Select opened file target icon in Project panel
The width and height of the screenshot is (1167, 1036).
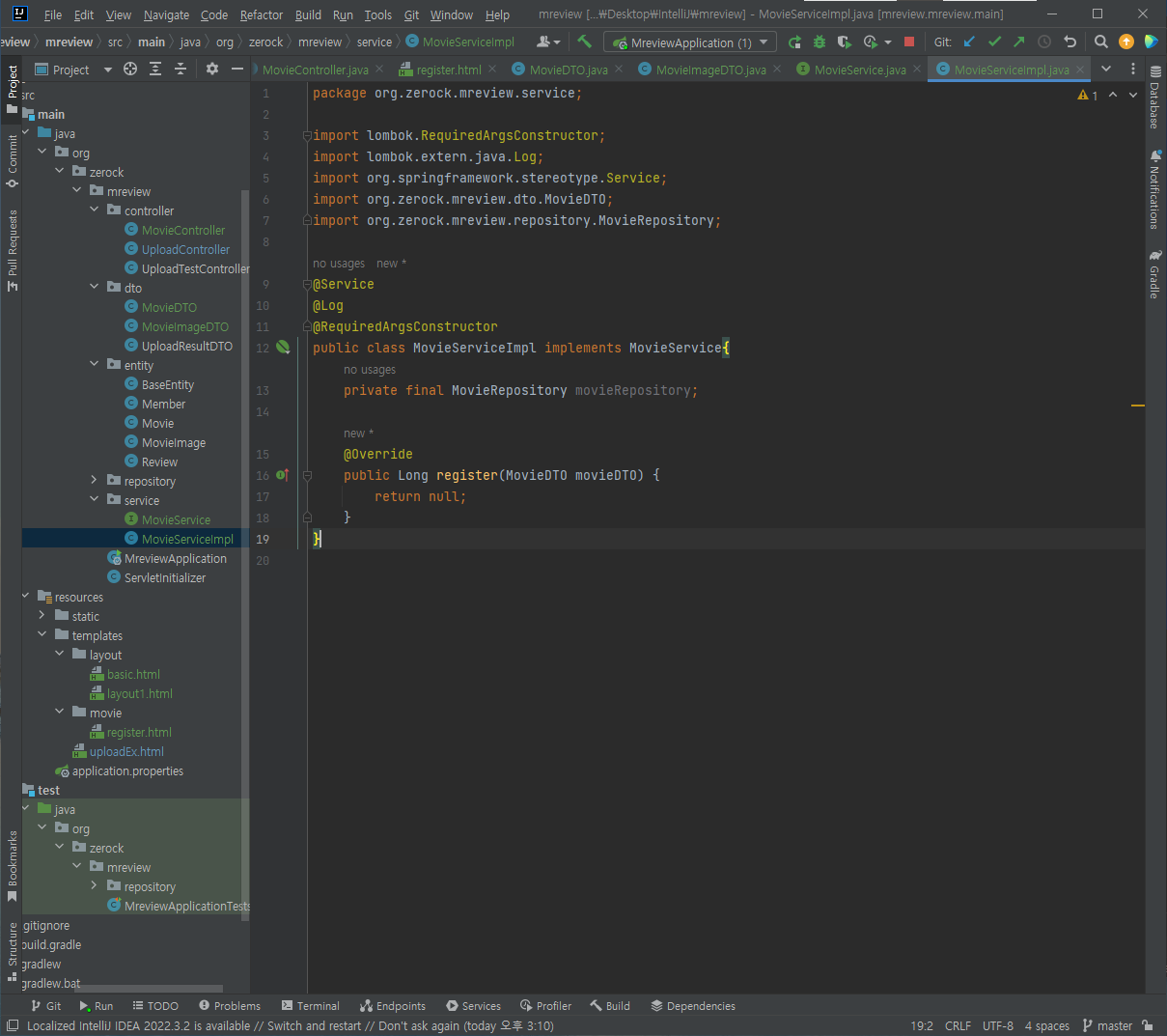point(130,69)
